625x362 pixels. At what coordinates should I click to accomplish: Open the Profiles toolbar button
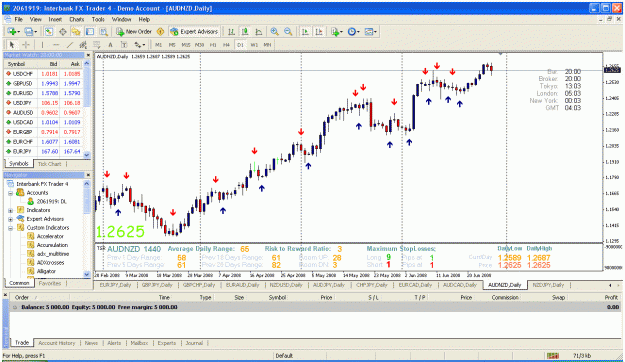coord(30,31)
